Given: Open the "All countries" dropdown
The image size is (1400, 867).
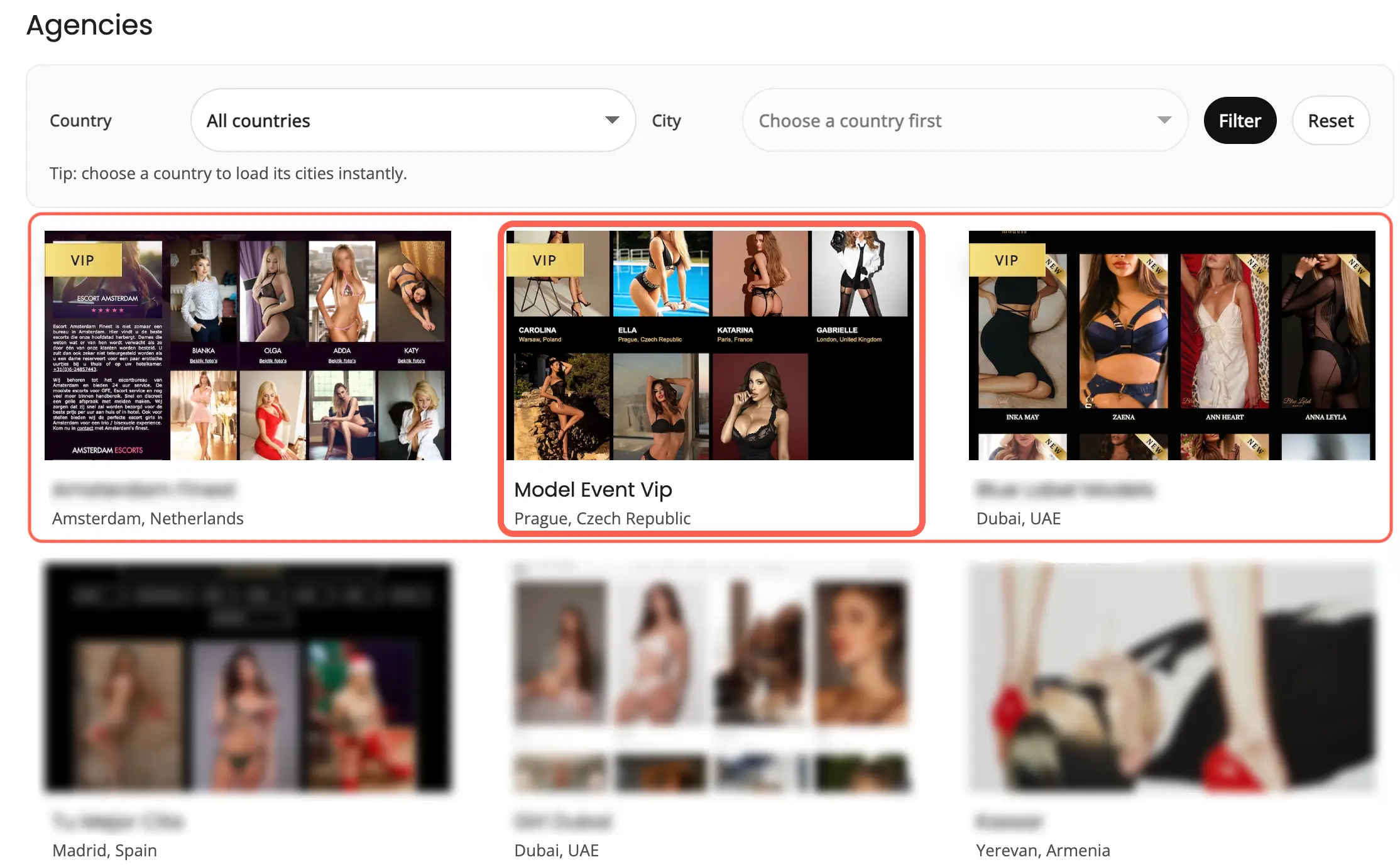Looking at the screenshot, I should (412, 120).
